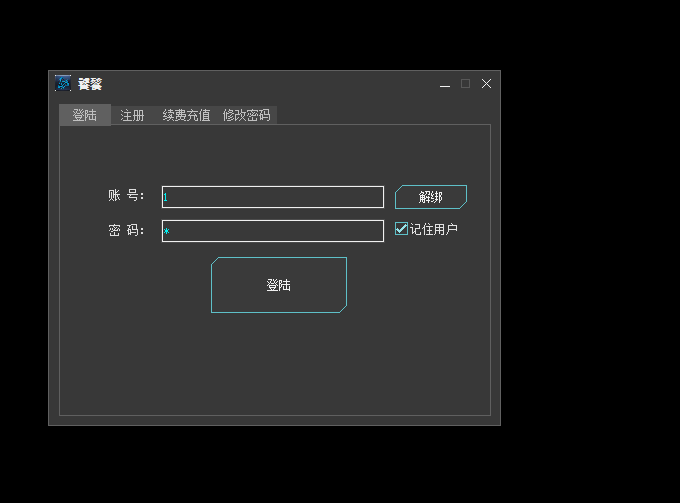This screenshot has height=503, width=680.
Task: Click the disabled maximize window button
Action: point(465,84)
